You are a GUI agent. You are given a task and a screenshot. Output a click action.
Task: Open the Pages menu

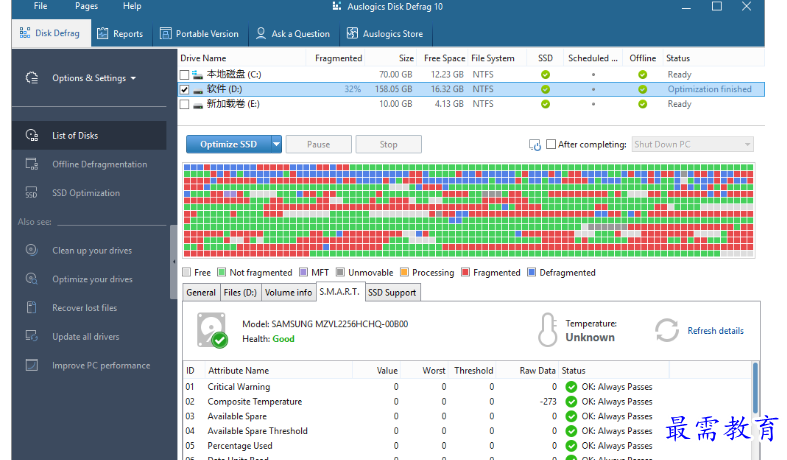86,6
